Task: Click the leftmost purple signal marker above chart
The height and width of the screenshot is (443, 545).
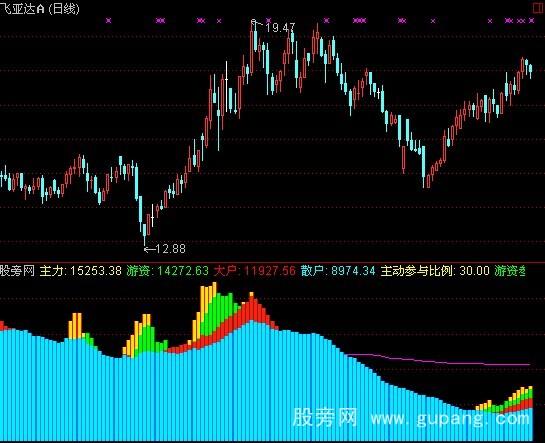Action: [108, 20]
